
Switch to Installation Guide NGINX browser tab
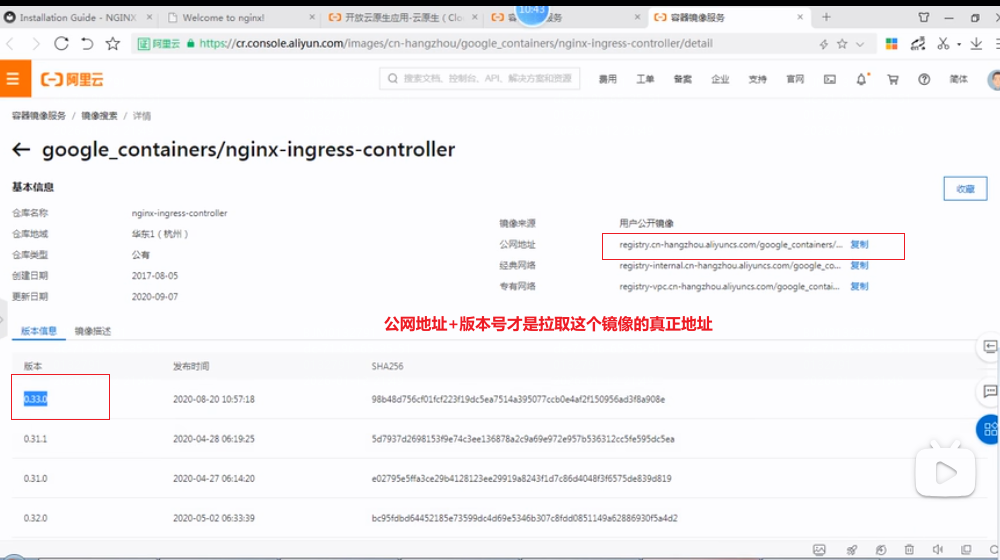point(78,17)
